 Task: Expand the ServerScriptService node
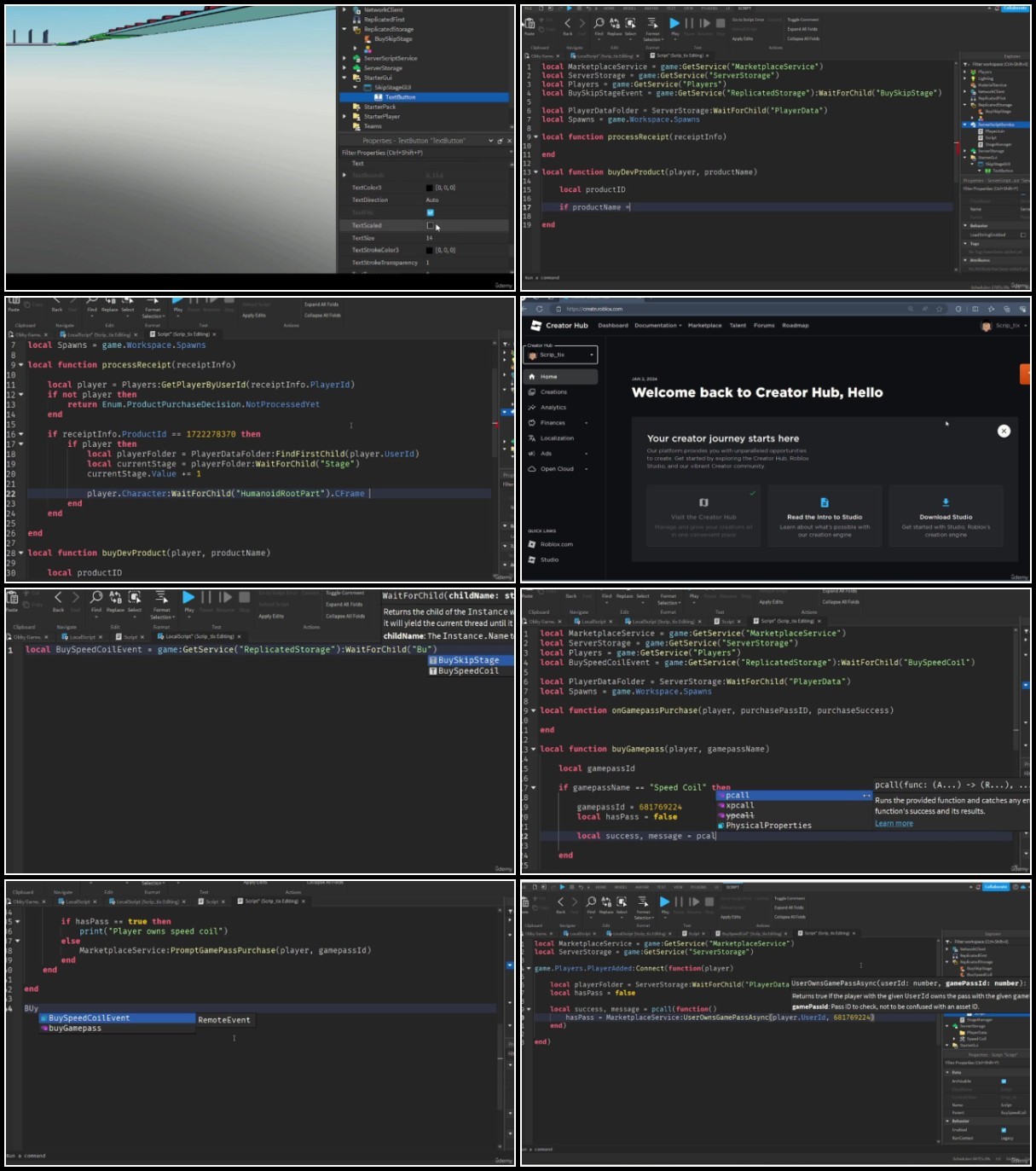click(x=344, y=58)
